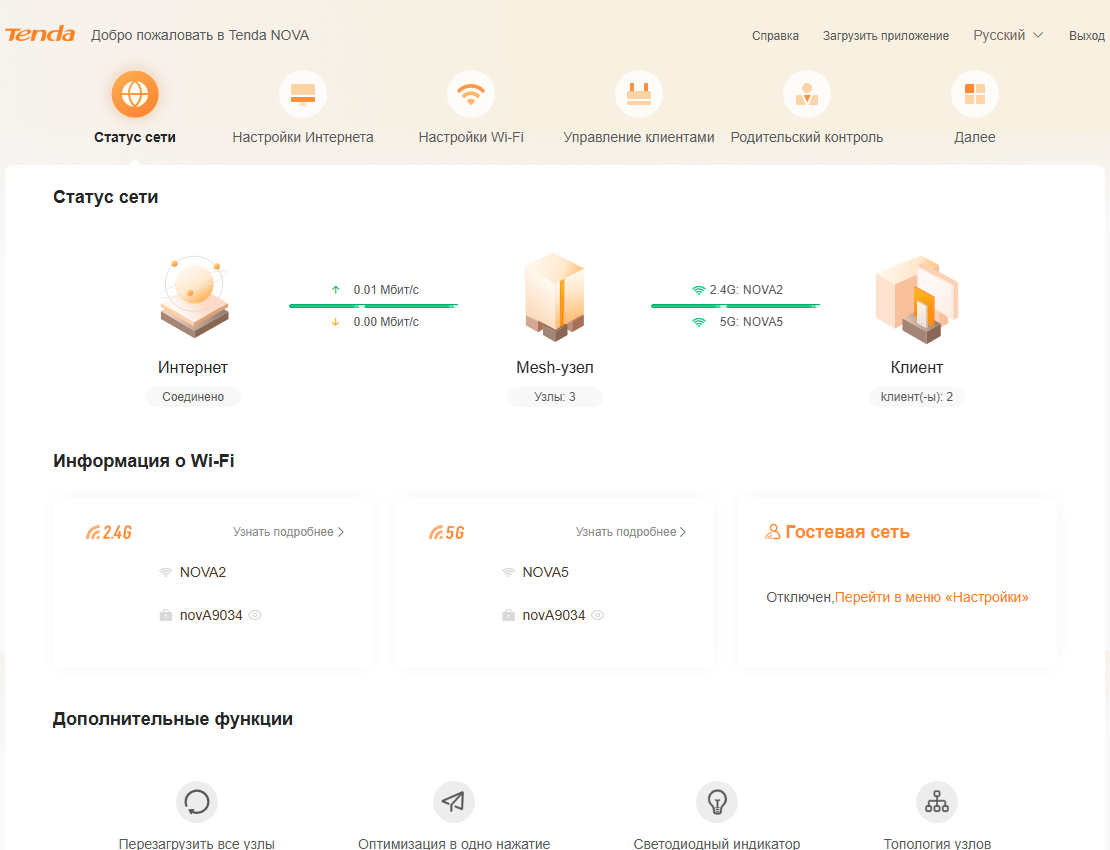Image resolution: width=1110 pixels, height=850 pixels.
Task: Click novA9034 password in 5G card
Action: 554,615
